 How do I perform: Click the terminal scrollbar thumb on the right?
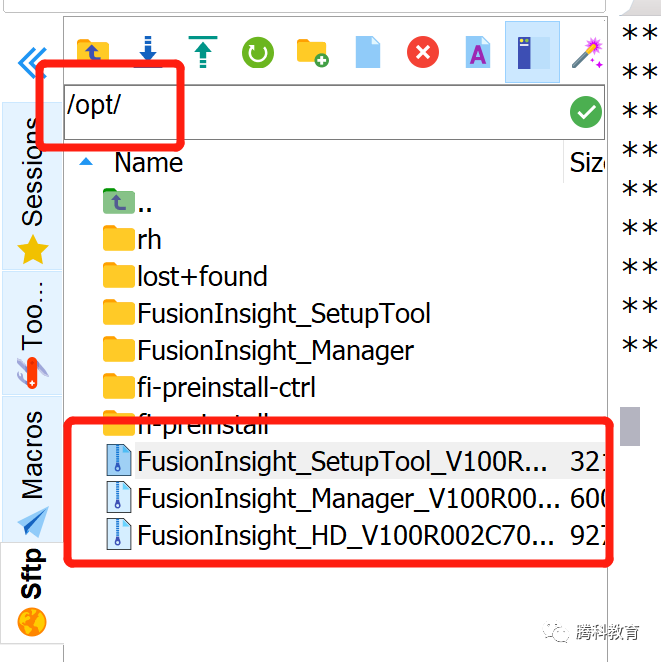tap(630, 426)
